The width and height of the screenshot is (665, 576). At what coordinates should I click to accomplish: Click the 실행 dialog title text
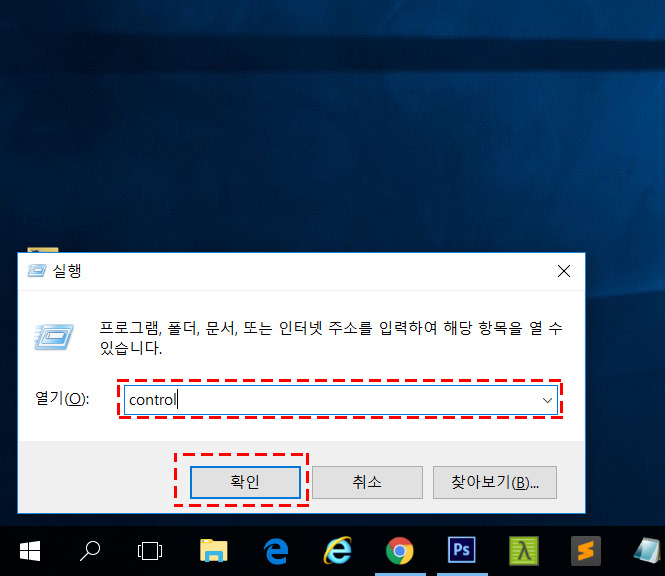pos(67,271)
